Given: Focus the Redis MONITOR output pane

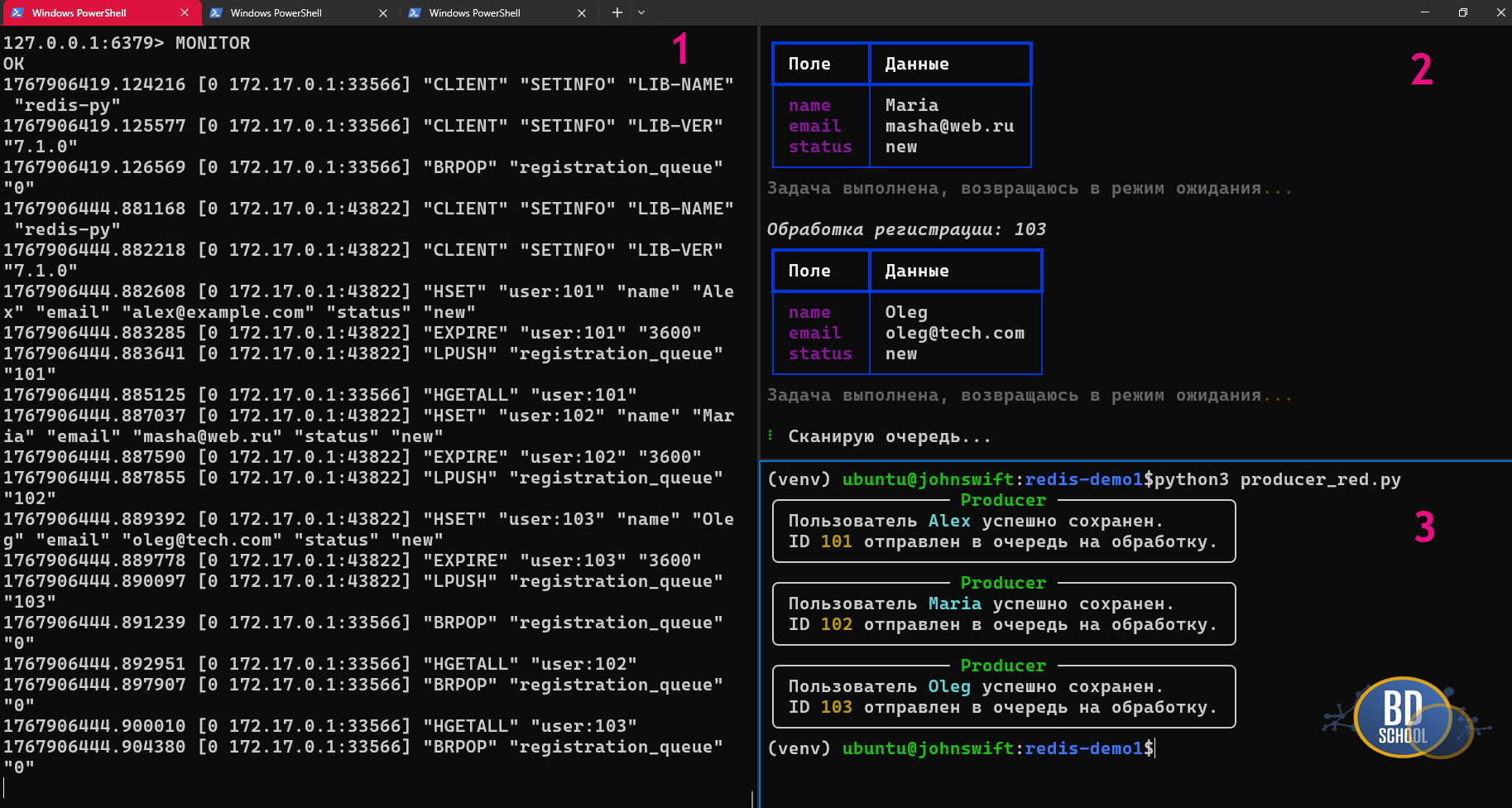Looking at the screenshot, I should tap(372, 414).
